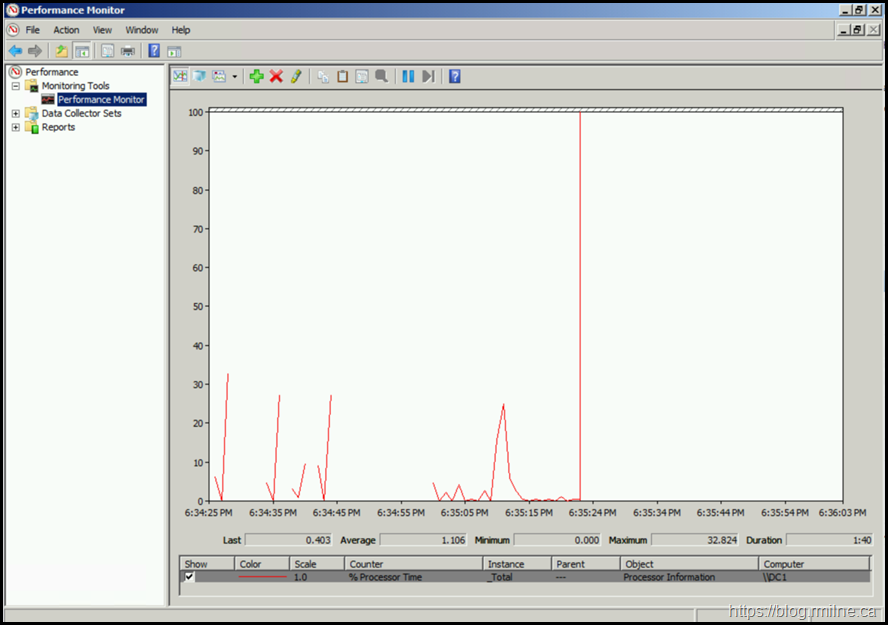Screen dimensions: 888x625
Task: Click the Counter column header
Action: coord(366,564)
